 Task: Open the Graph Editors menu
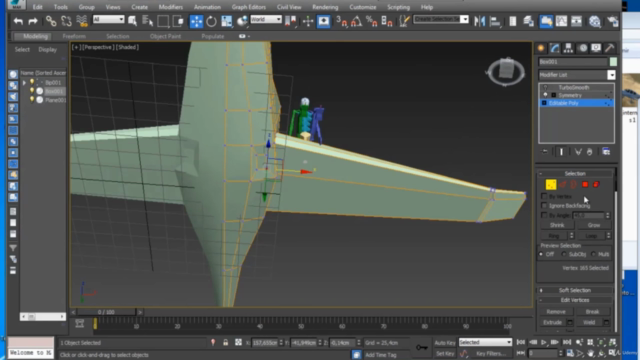249,7
